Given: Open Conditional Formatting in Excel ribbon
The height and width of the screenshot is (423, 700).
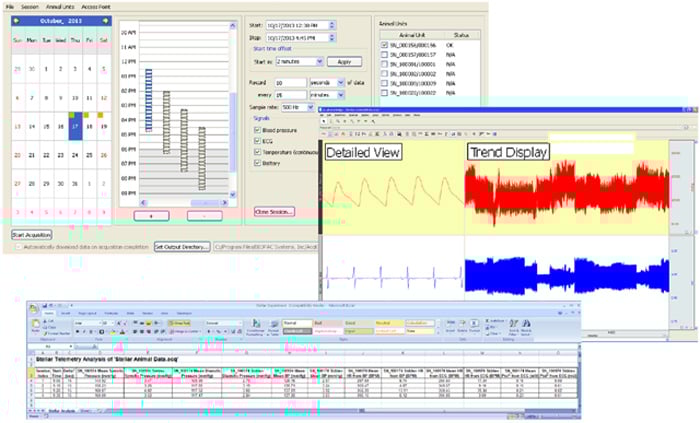Looking at the screenshot, I should [256, 327].
